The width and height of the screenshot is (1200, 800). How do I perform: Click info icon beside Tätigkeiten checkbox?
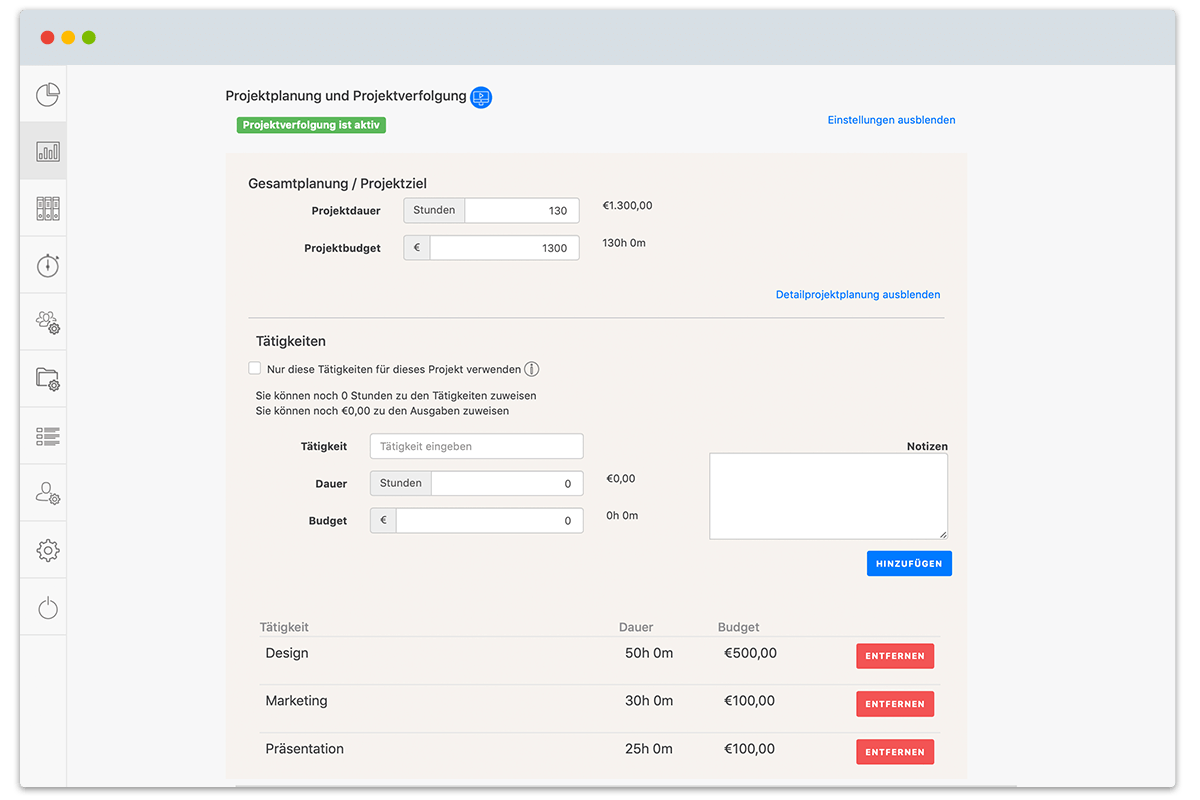click(532, 369)
